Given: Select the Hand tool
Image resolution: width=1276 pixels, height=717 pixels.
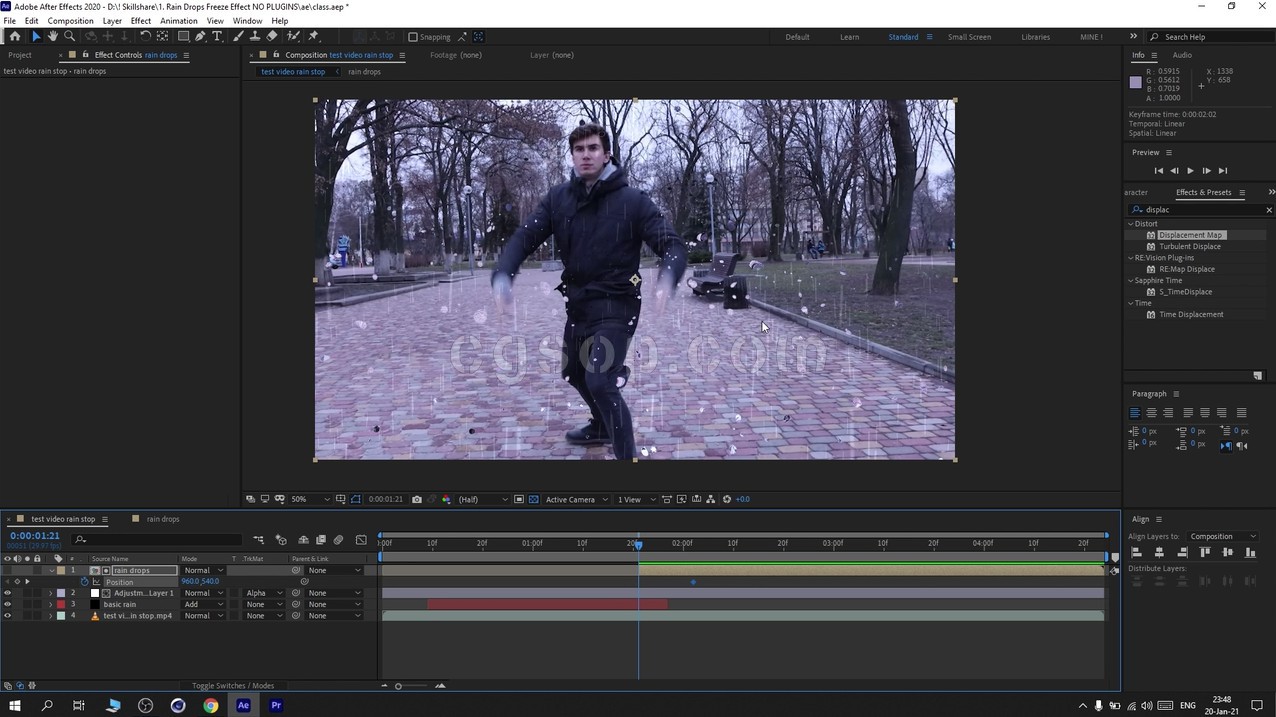Looking at the screenshot, I should 52,37.
